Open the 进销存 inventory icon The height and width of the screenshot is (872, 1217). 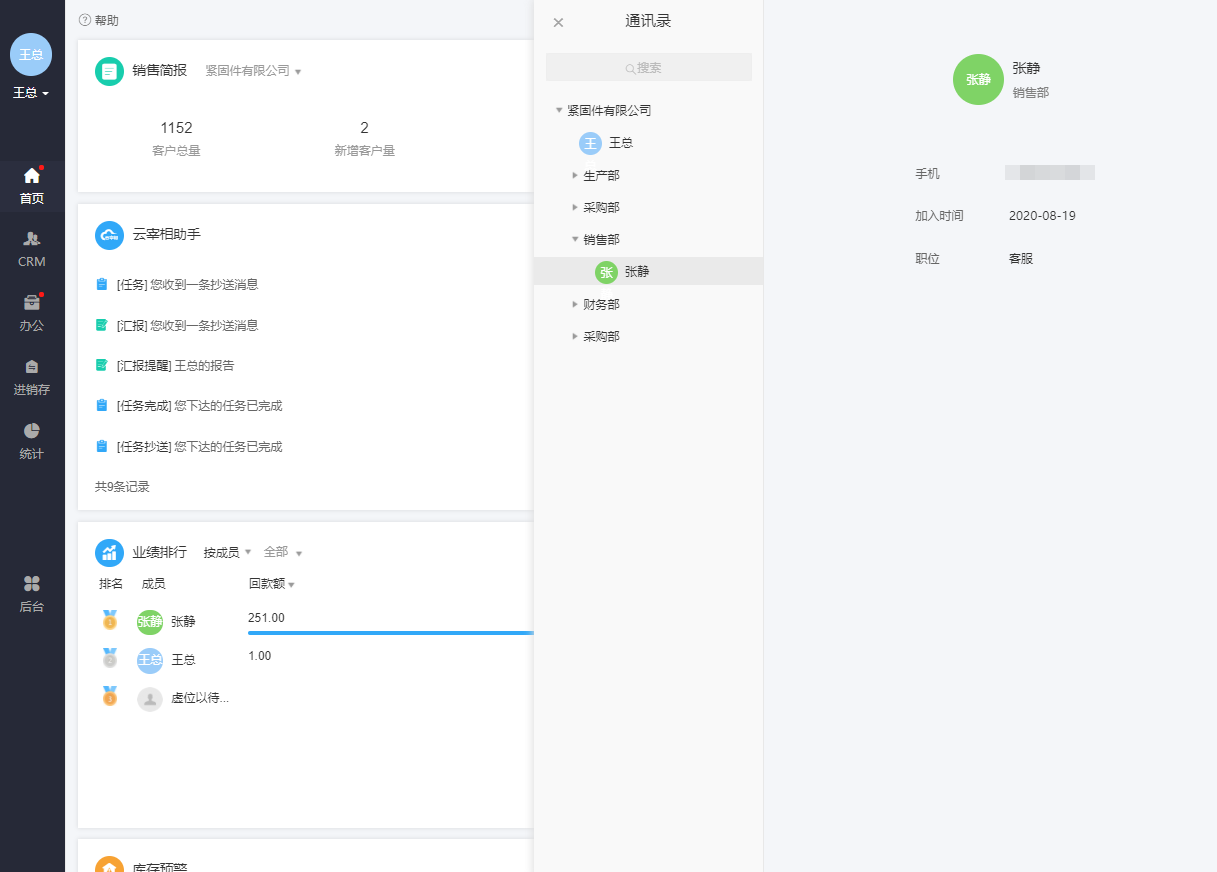coord(31,367)
